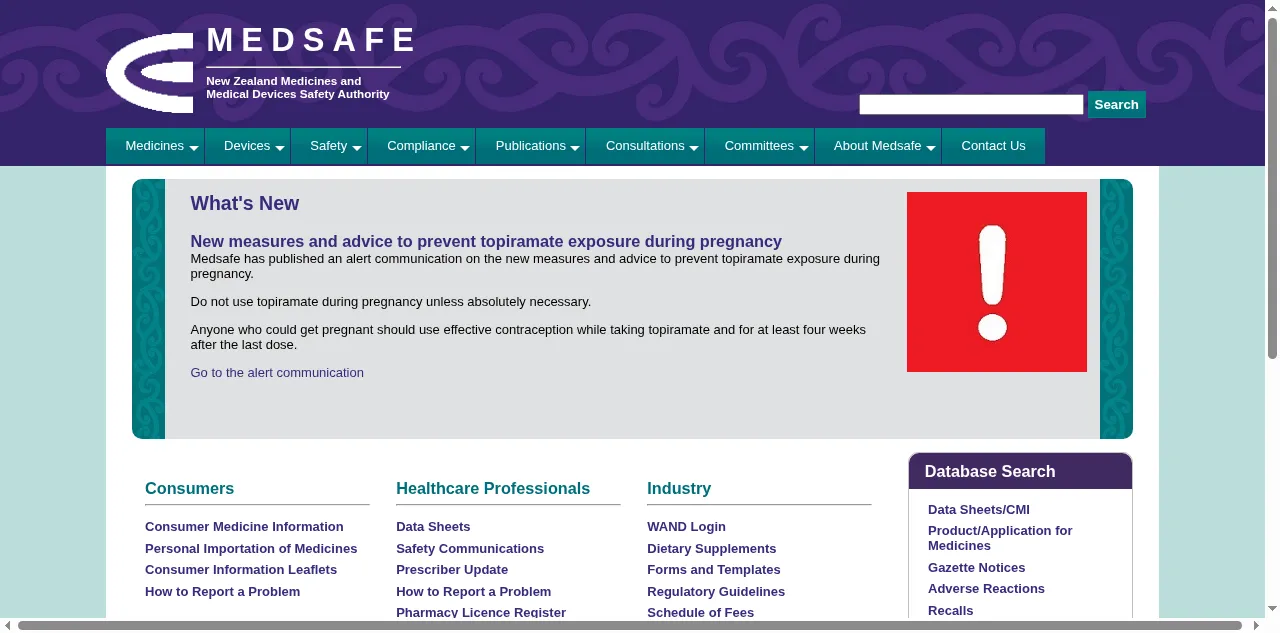Expand the Publications menu arrow

pos(575,148)
